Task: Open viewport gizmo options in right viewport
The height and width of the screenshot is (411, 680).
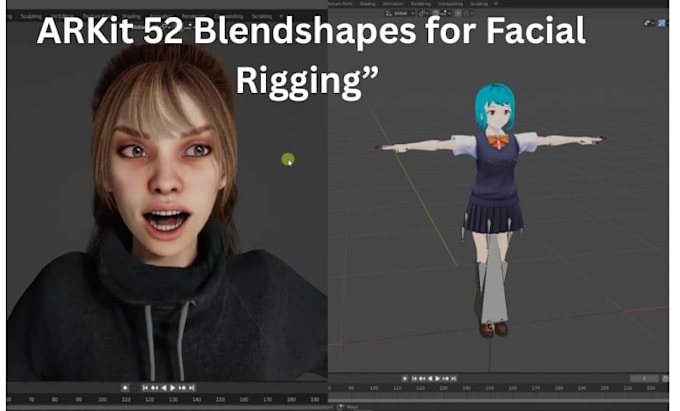Action: (648, 23)
